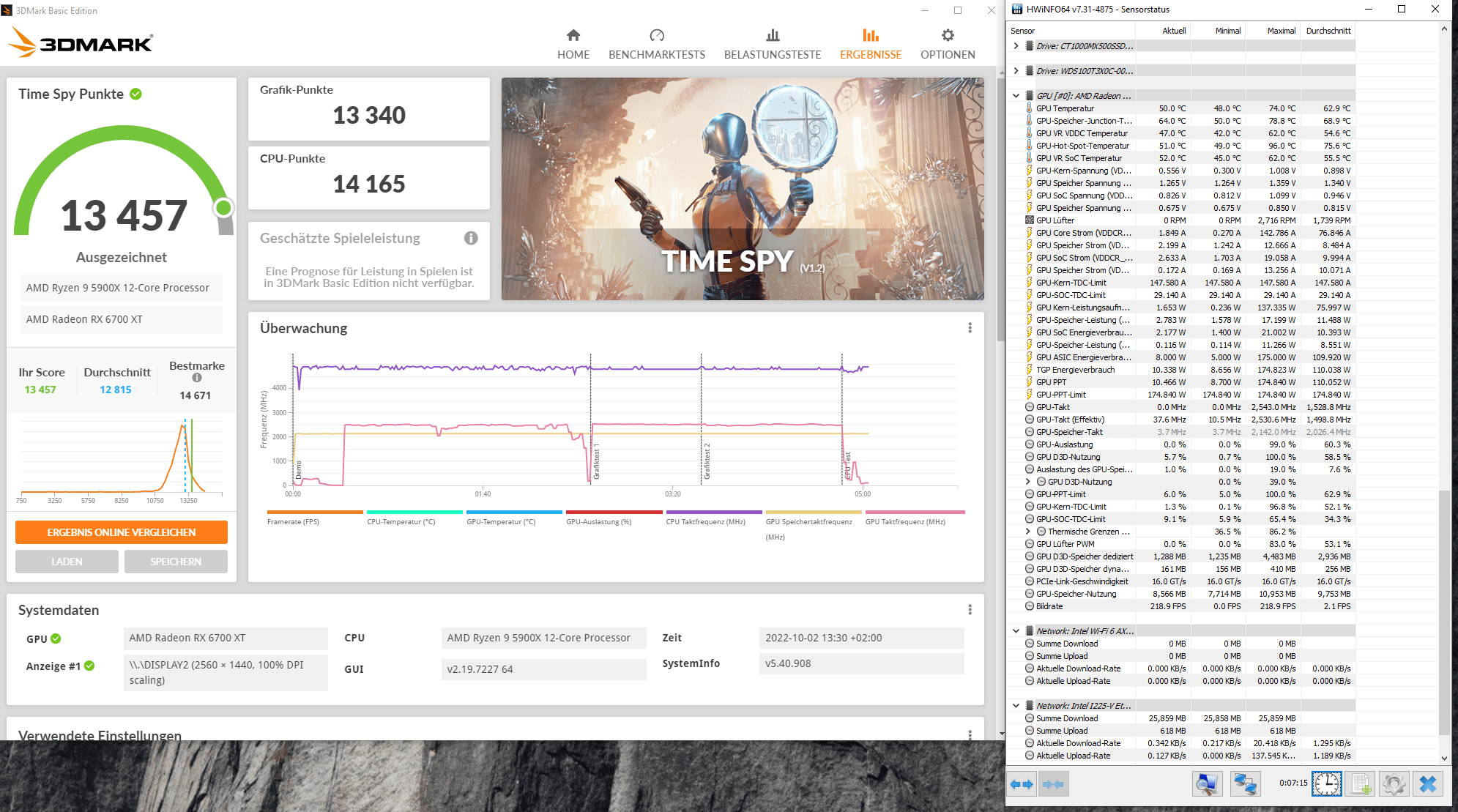
Task: Click the blue X close sensors icon
Action: [x=1427, y=784]
